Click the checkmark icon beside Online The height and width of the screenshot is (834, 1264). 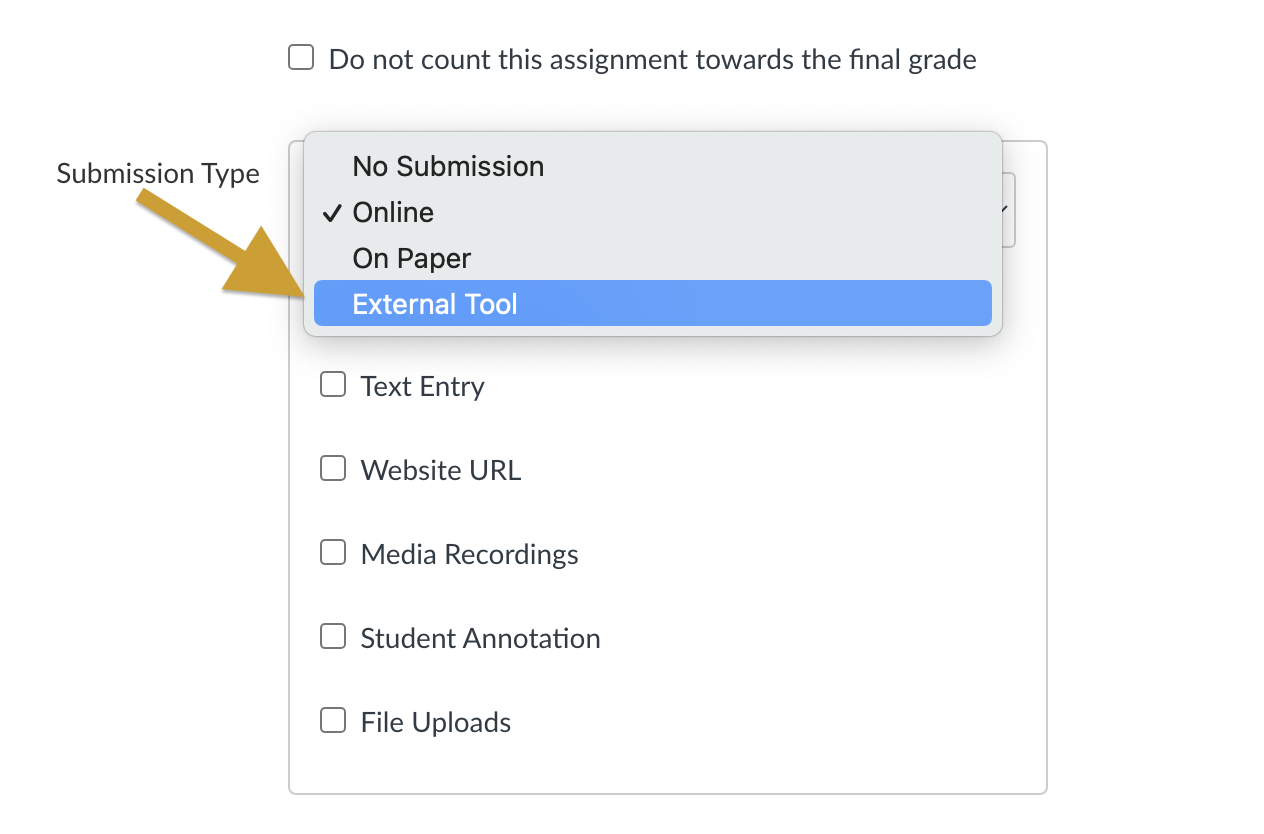(333, 212)
